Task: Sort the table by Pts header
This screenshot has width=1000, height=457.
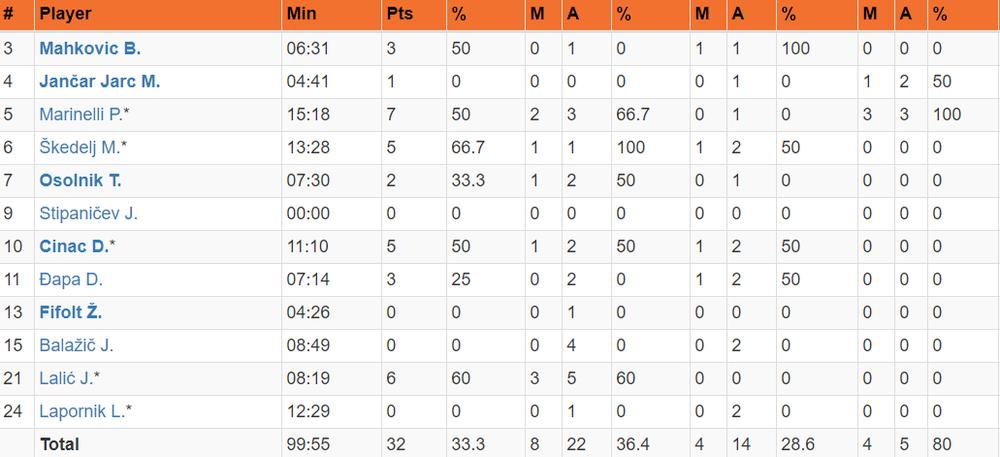Action: (x=399, y=15)
